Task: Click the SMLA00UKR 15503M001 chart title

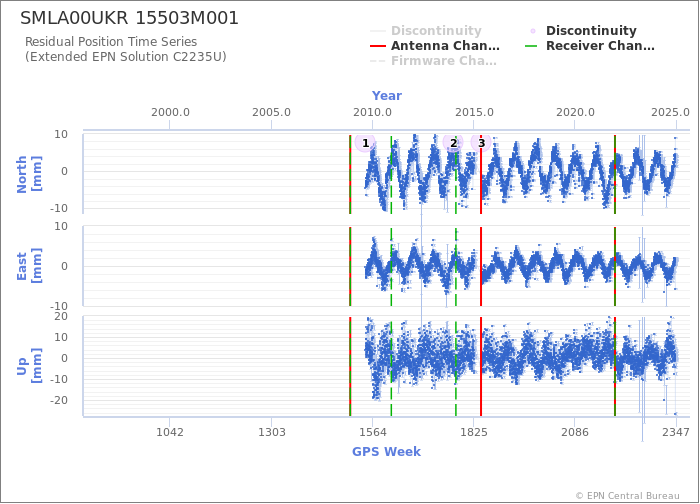Action: [x=129, y=18]
